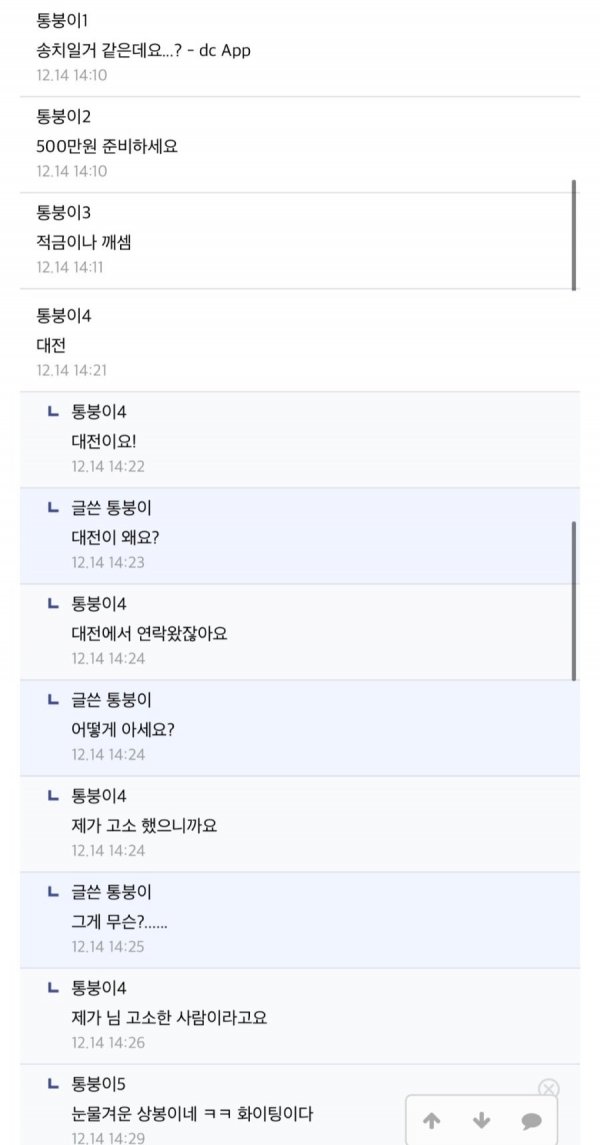600x1145 pixels.
Task: Click the scroll-up arrow in floating toolbar
Action: coord(432,1121)
